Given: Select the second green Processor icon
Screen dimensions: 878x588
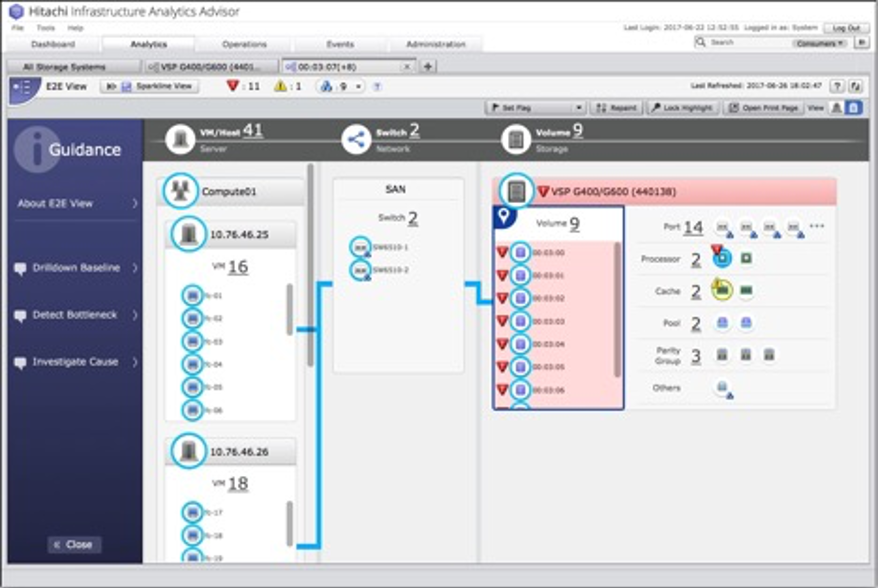Looking at the screenshot, I should (746, 258).
